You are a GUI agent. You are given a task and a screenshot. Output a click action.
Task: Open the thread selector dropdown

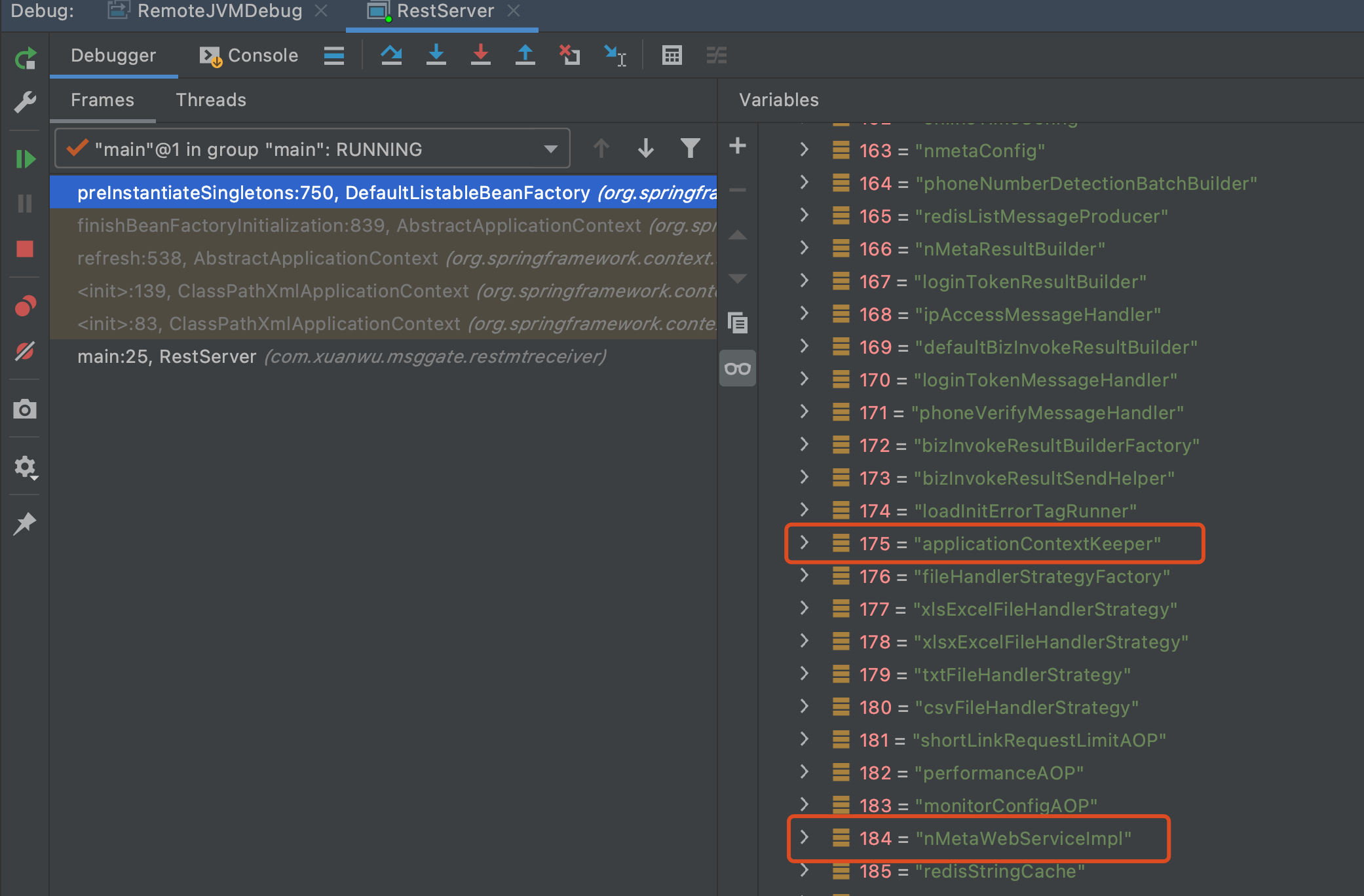pos(313,149)
